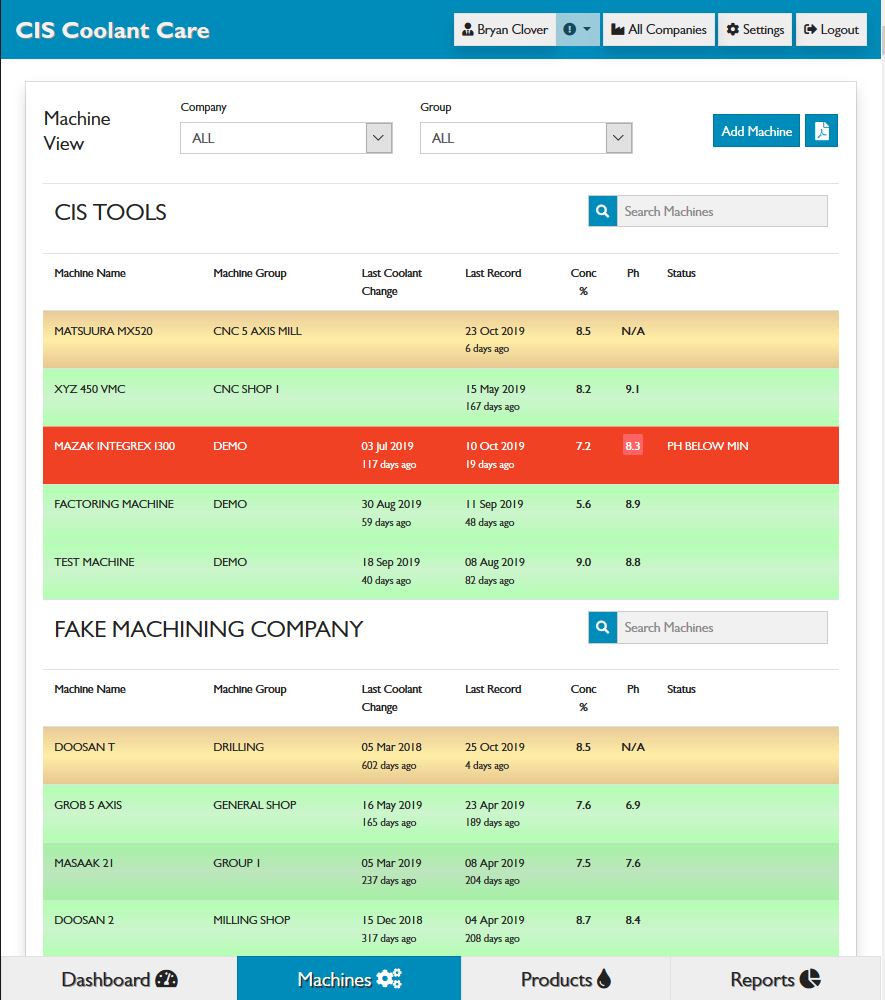Click the highlighted 8.3 pH value badge
This screenshot has width=885, height=1000.
click(632, 446)
